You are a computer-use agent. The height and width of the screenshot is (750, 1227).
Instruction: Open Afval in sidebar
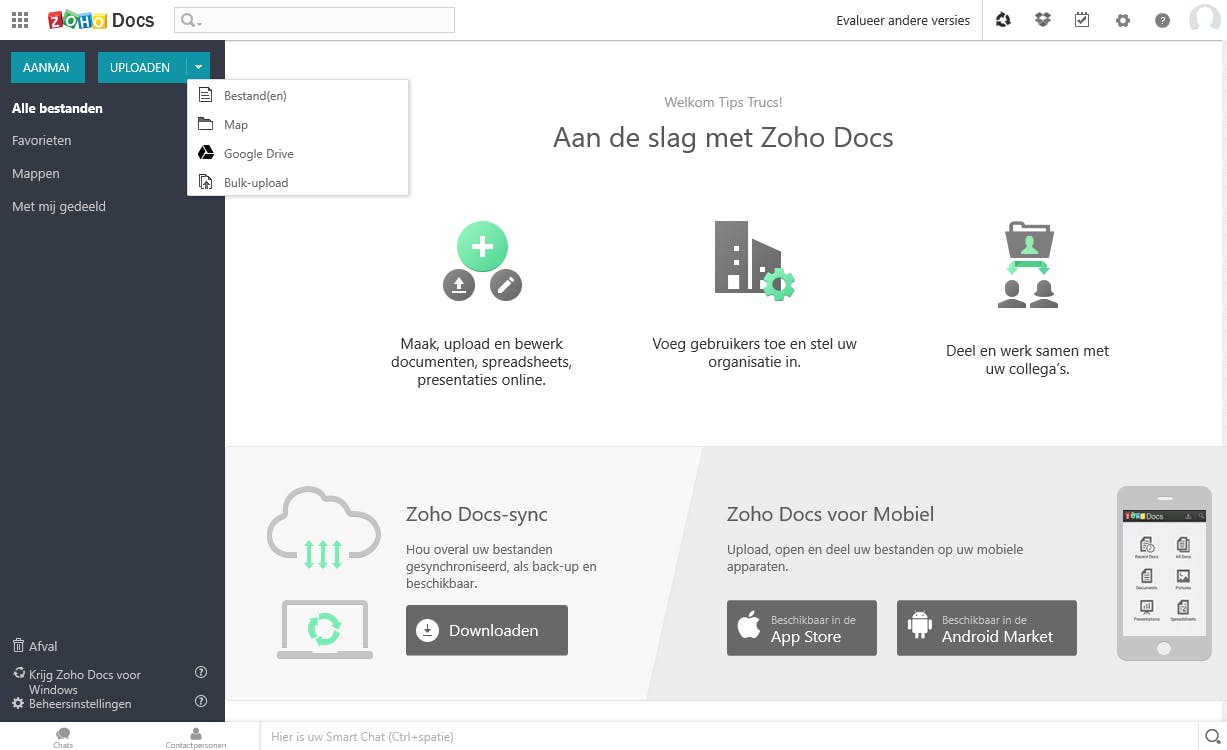(x=43, y=646)
